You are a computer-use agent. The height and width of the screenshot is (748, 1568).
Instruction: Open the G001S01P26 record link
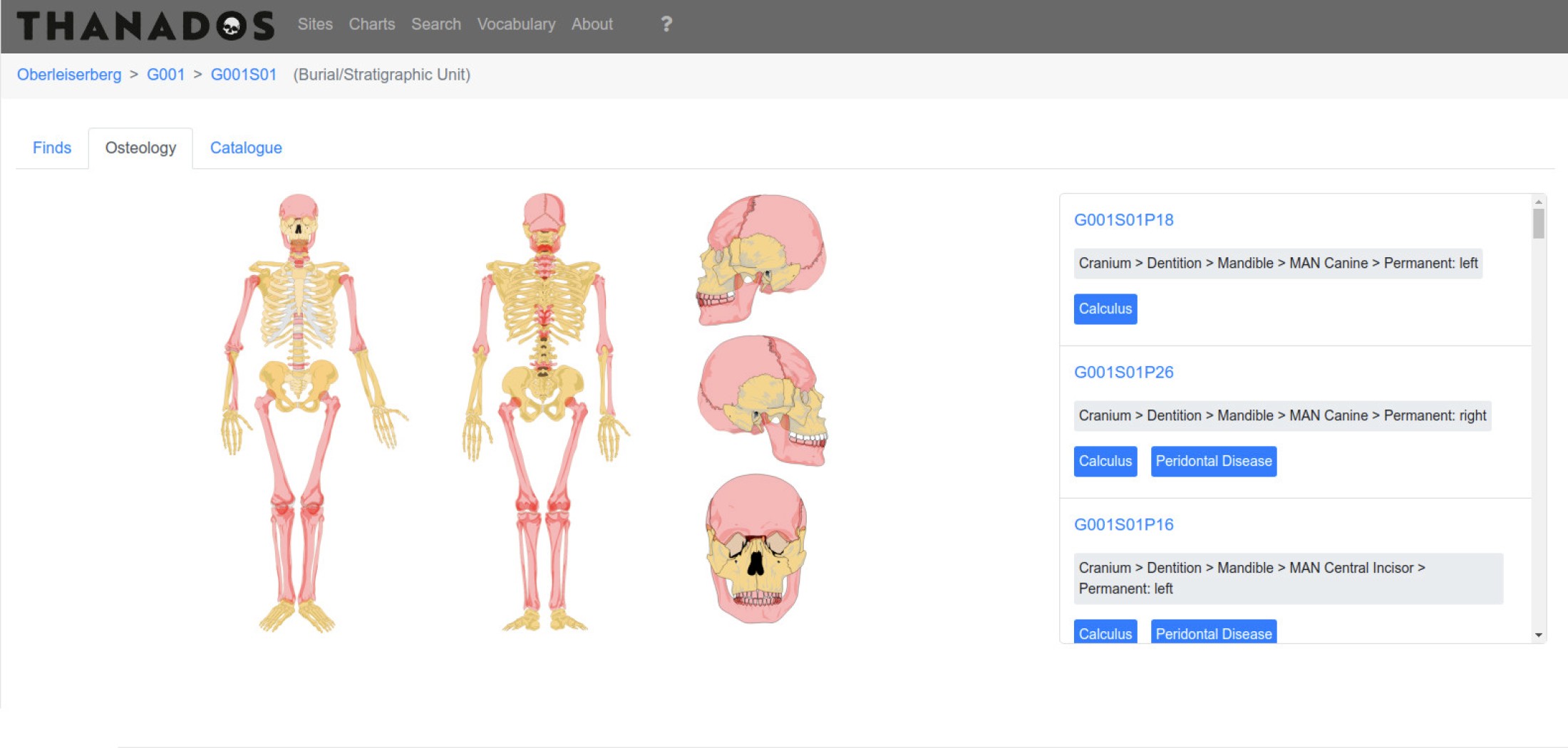[x=1123, y=373]
